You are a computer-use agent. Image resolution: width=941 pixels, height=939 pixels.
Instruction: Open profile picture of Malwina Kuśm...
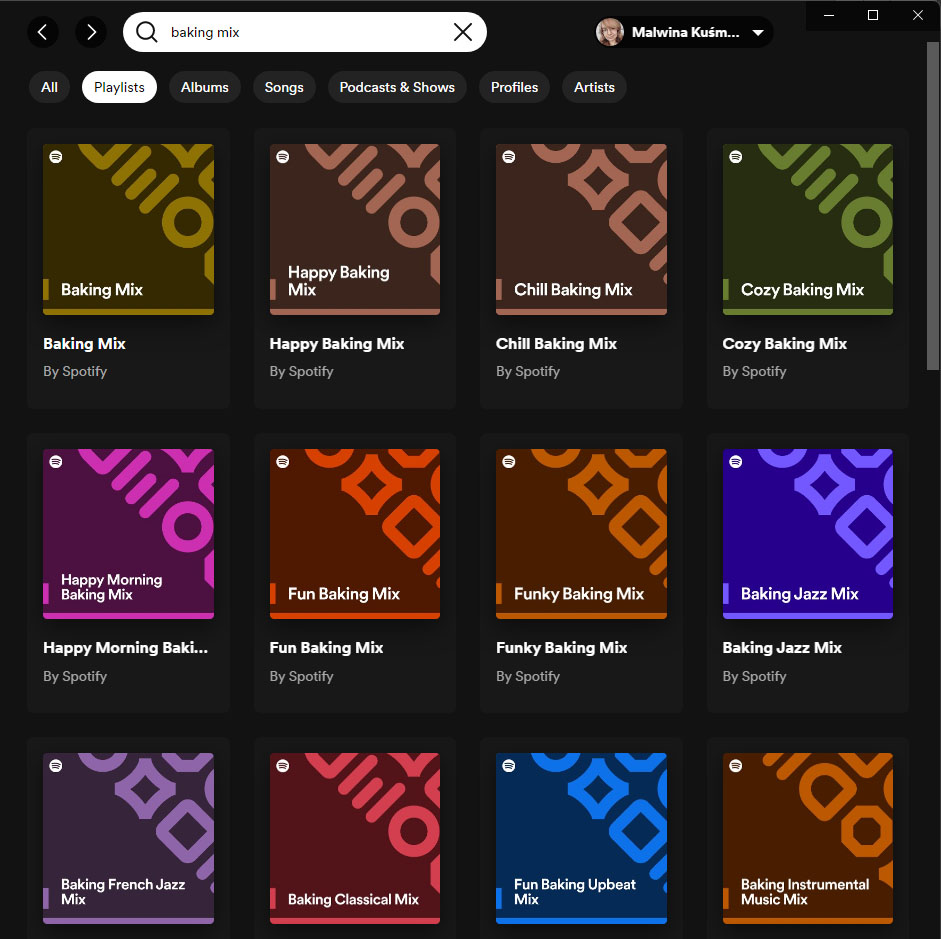coord(610,32)
